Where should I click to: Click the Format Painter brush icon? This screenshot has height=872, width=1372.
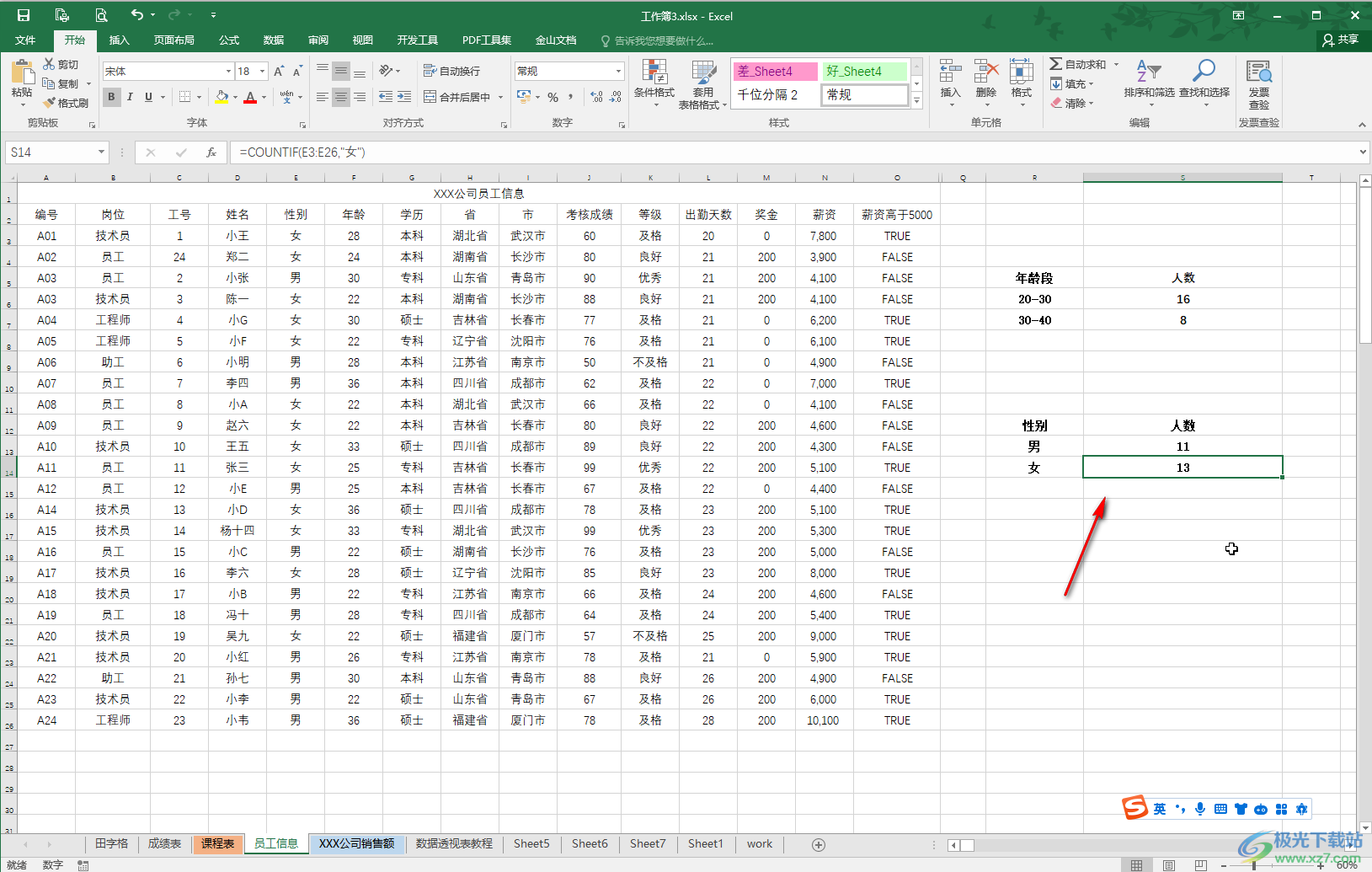coord(51,103)
